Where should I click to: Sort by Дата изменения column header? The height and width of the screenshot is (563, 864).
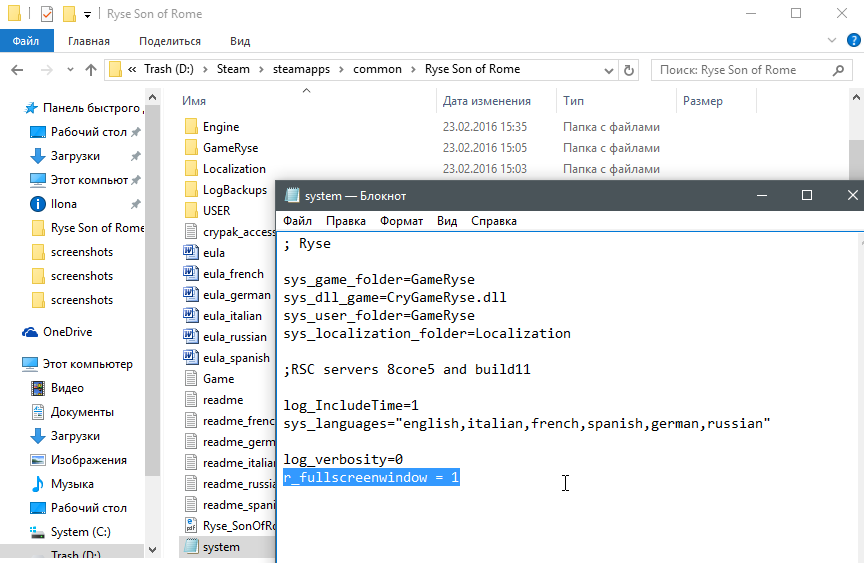[x=487, y=101]
